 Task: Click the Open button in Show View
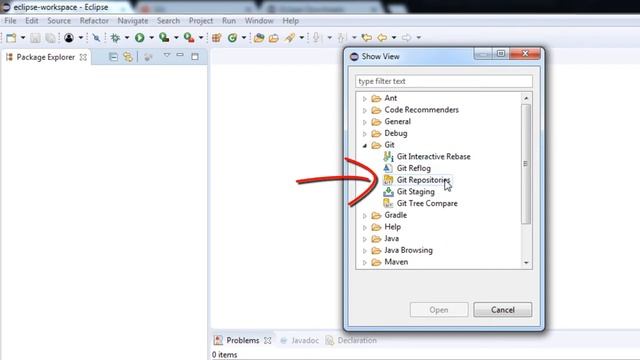click(x=439, y=310)
